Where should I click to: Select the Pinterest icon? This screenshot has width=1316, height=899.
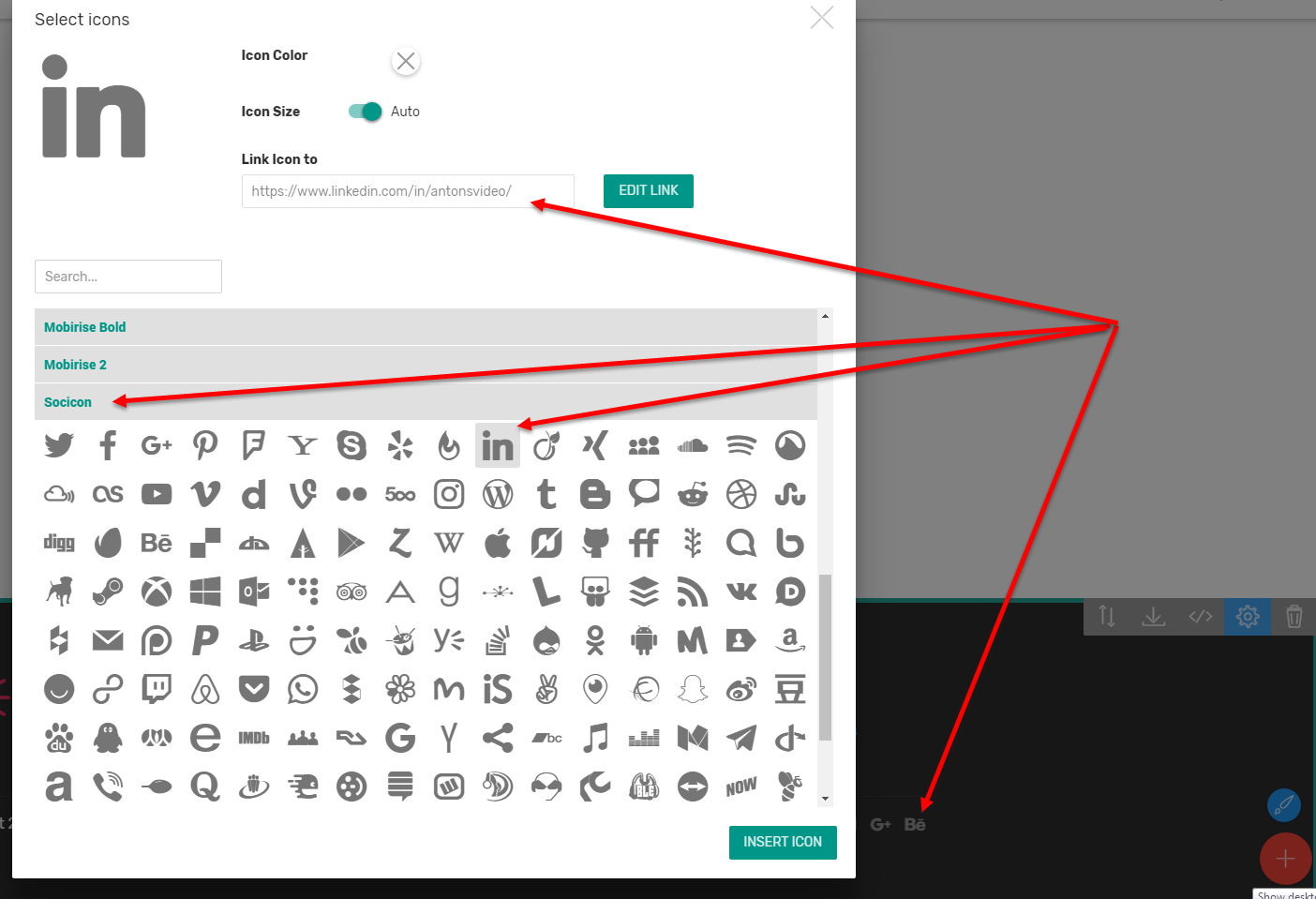tap(205, 445)
